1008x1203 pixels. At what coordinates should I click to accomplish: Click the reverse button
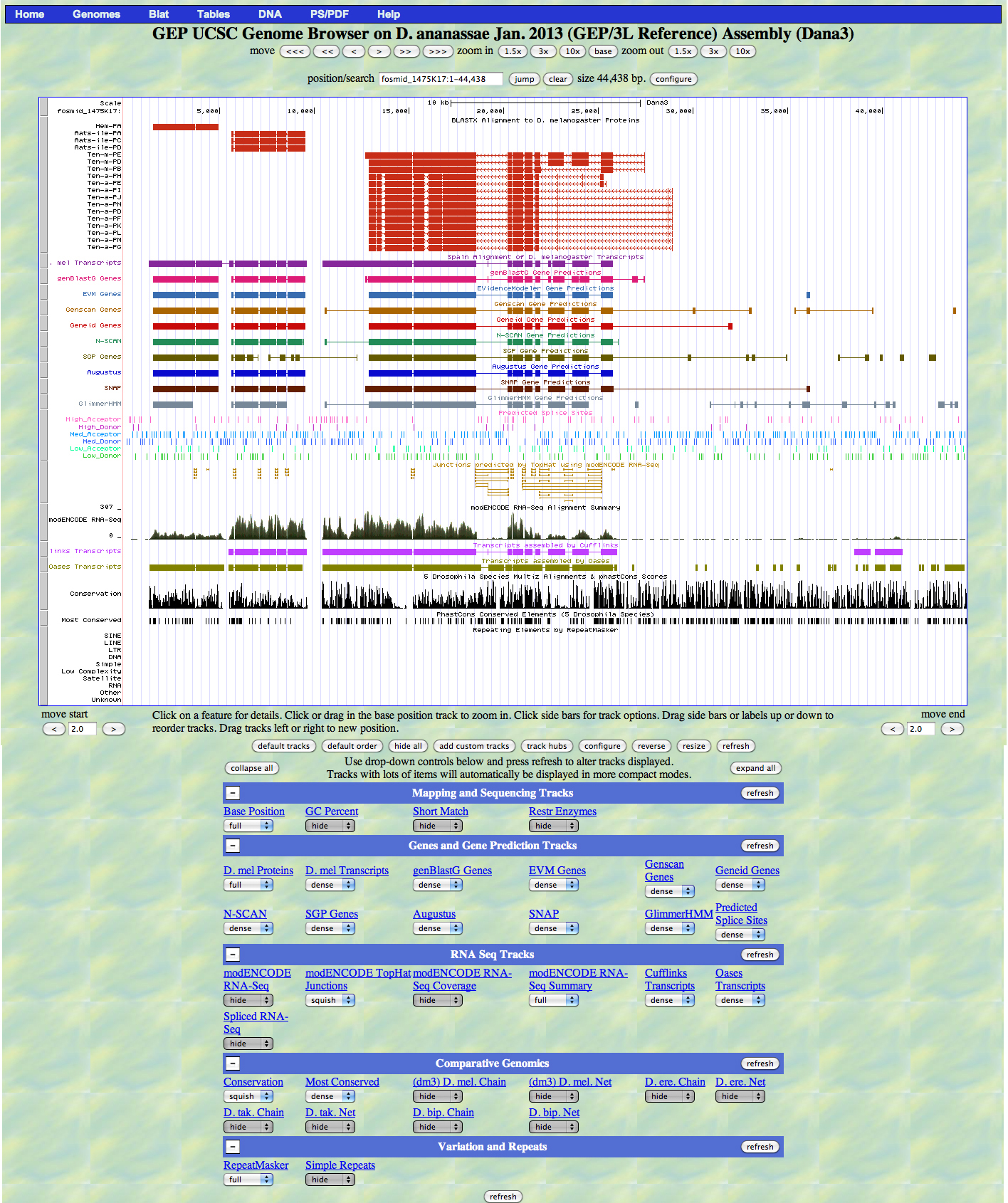point(651,746)
